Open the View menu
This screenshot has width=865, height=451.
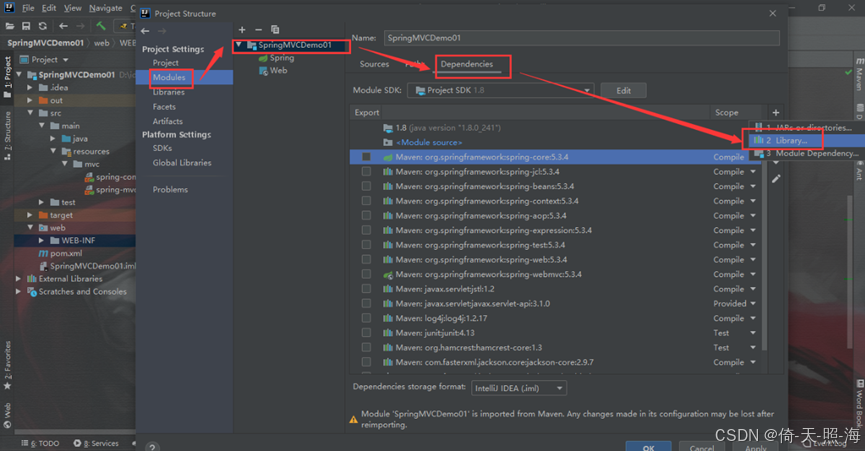72,8
